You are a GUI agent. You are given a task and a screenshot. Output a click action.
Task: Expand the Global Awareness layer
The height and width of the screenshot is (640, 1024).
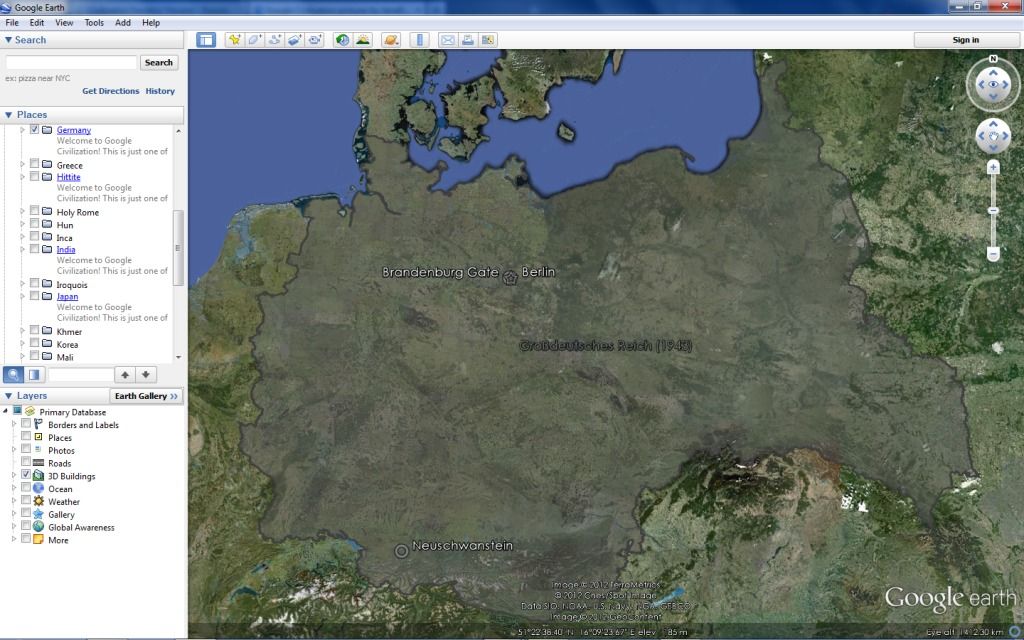pos(14,526)
